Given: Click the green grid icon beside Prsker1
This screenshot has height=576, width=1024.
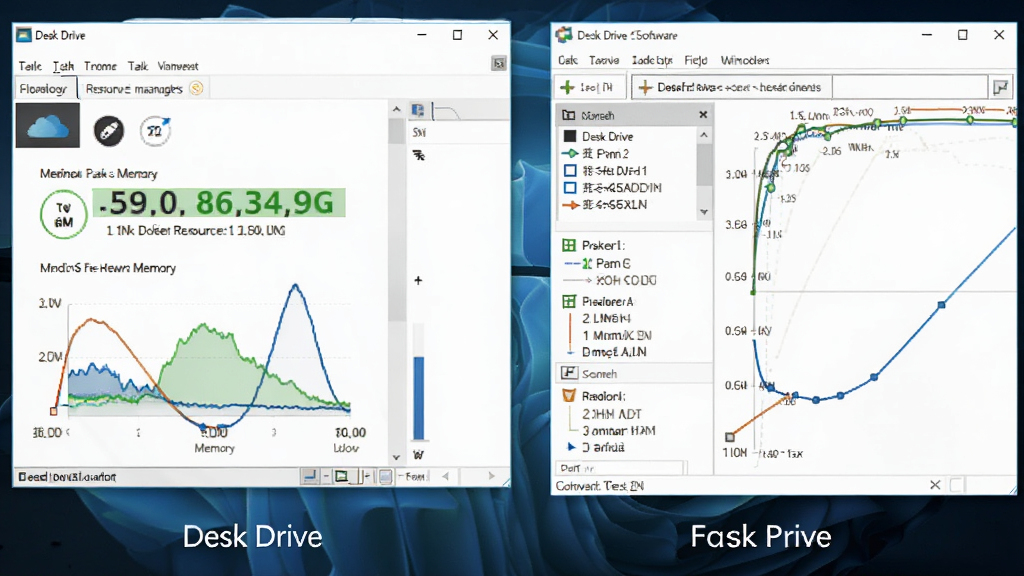Looking at the screenshot, I should coord(569,245).
